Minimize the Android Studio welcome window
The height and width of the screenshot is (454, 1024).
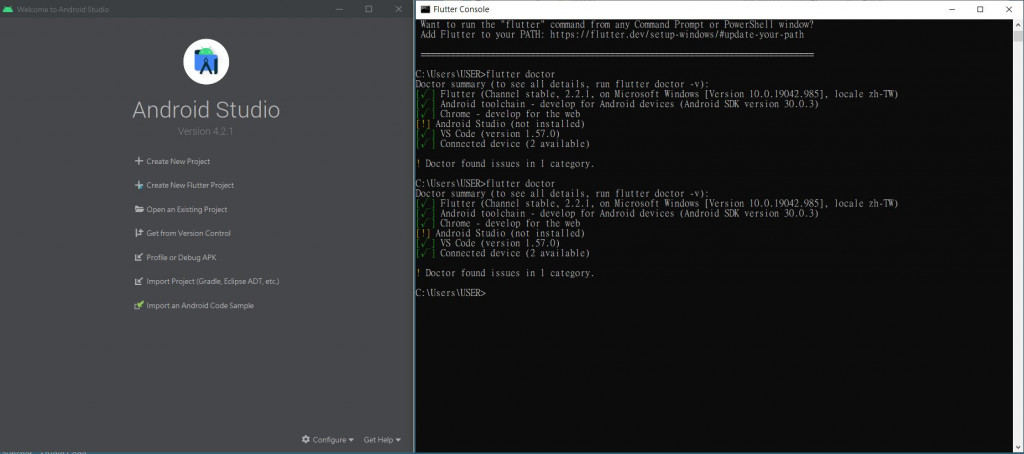(x=338, y=9)
